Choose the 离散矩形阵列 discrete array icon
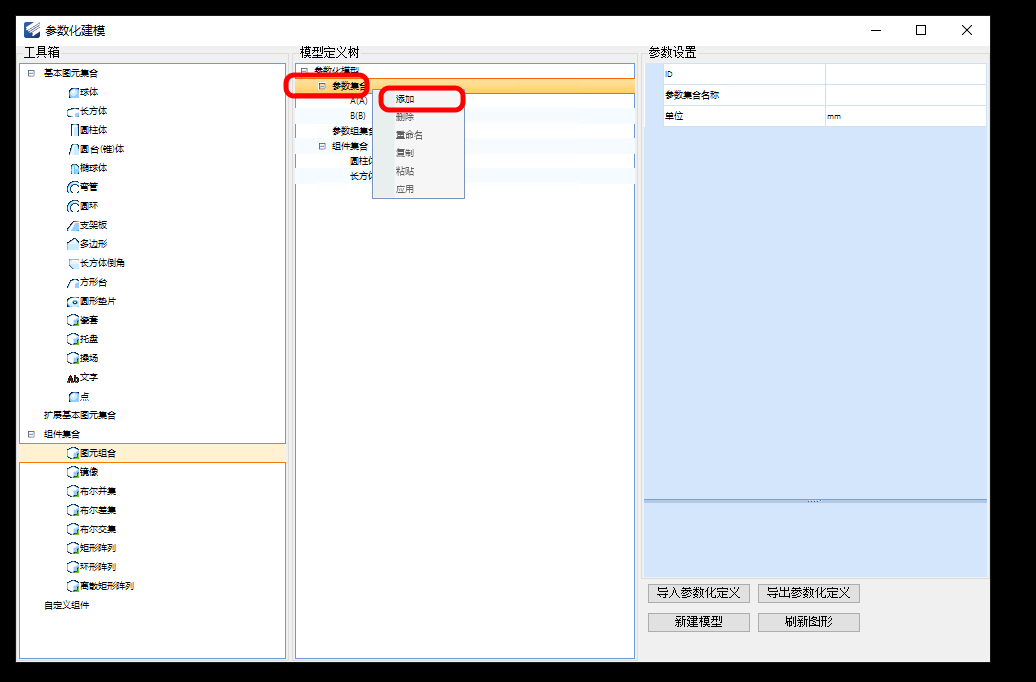 [x=73, y=586]
